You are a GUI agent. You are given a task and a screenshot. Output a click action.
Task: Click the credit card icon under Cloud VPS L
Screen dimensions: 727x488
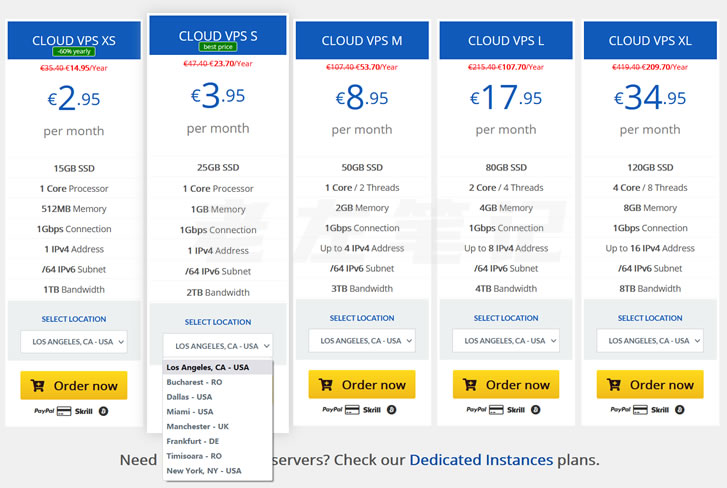click(496, 409)
